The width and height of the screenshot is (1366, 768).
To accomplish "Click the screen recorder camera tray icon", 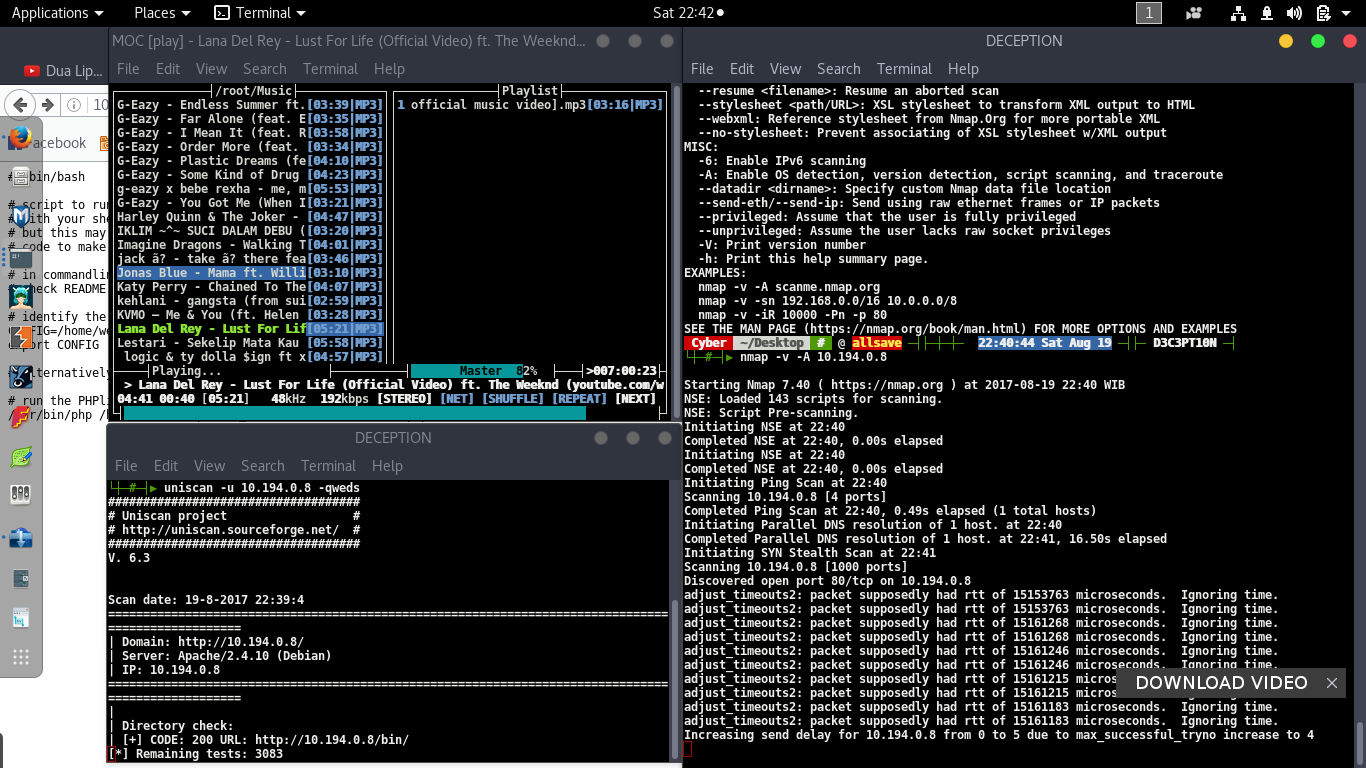I will point(1193,13).
